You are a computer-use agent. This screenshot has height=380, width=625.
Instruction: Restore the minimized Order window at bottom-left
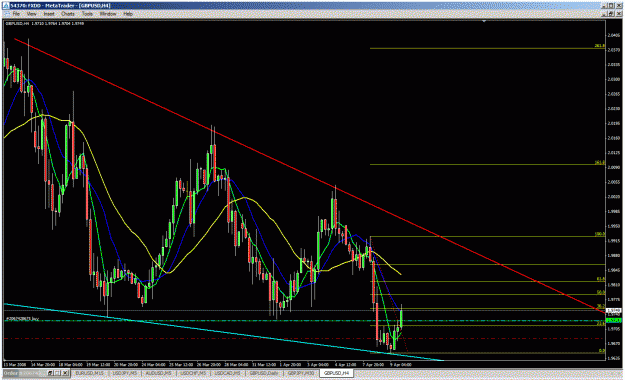50,373
